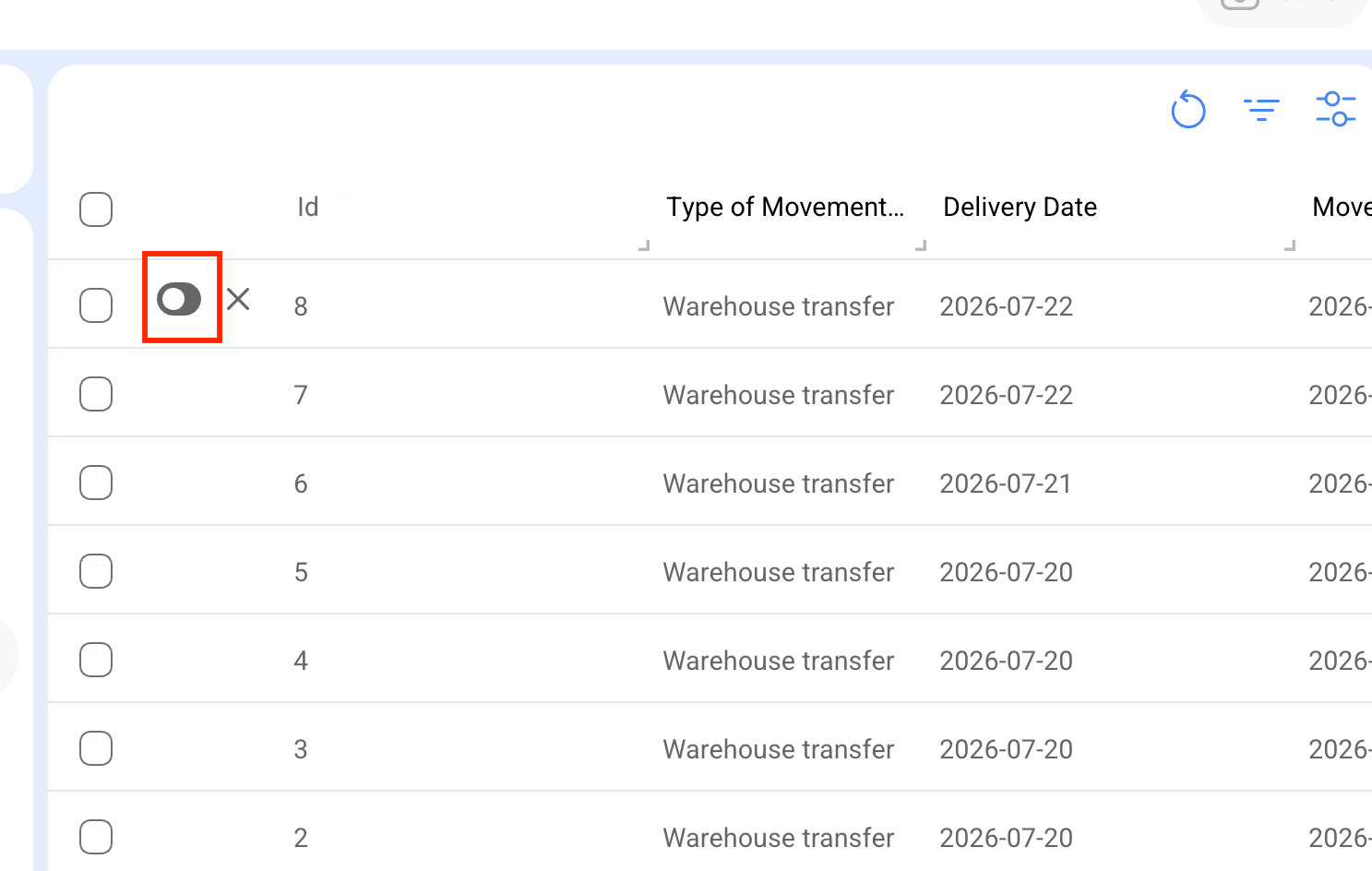1372x871 pixels.
Task: Click the Id column resize handle
Action: 644,245
